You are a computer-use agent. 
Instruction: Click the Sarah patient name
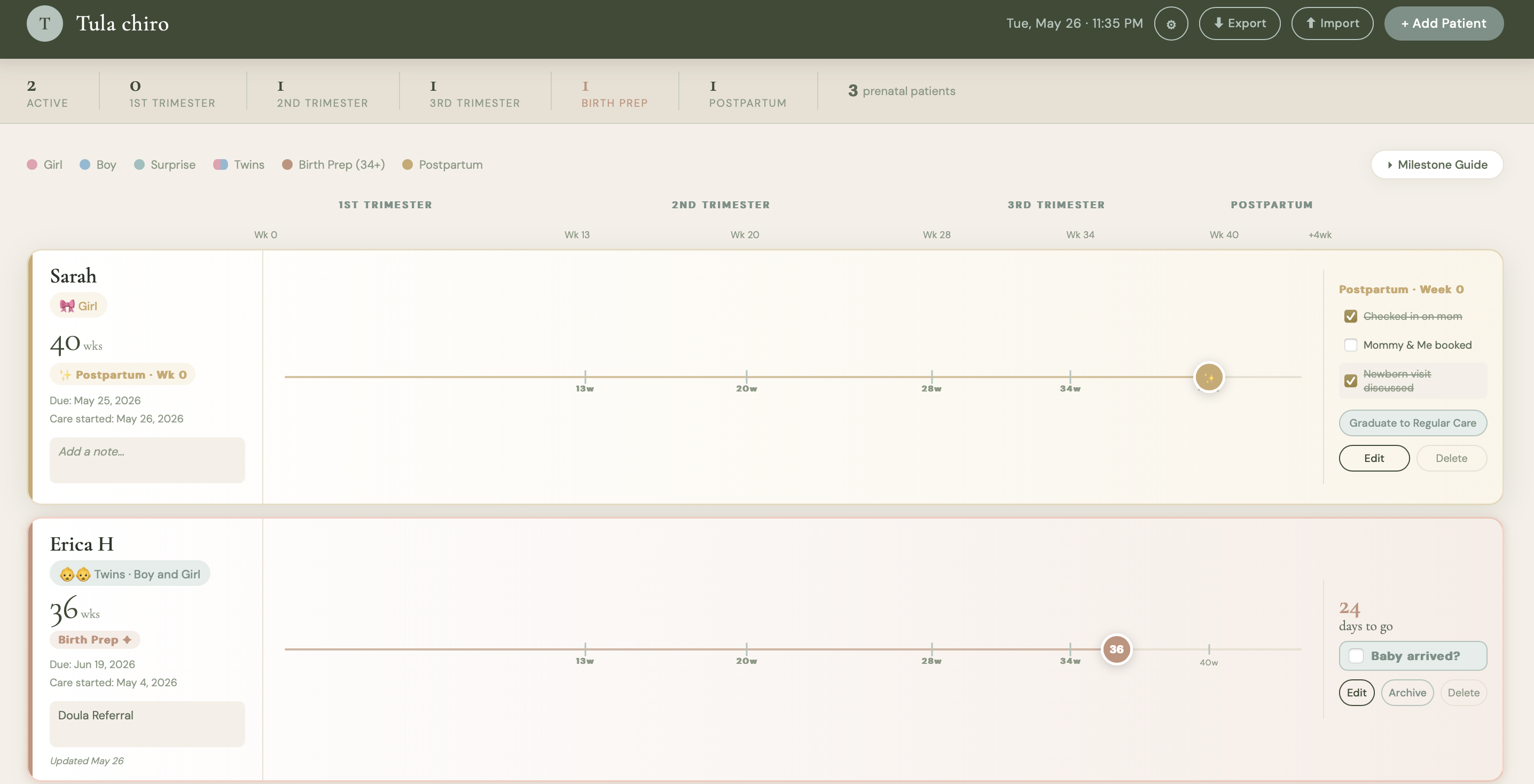(x=73, y=276)
